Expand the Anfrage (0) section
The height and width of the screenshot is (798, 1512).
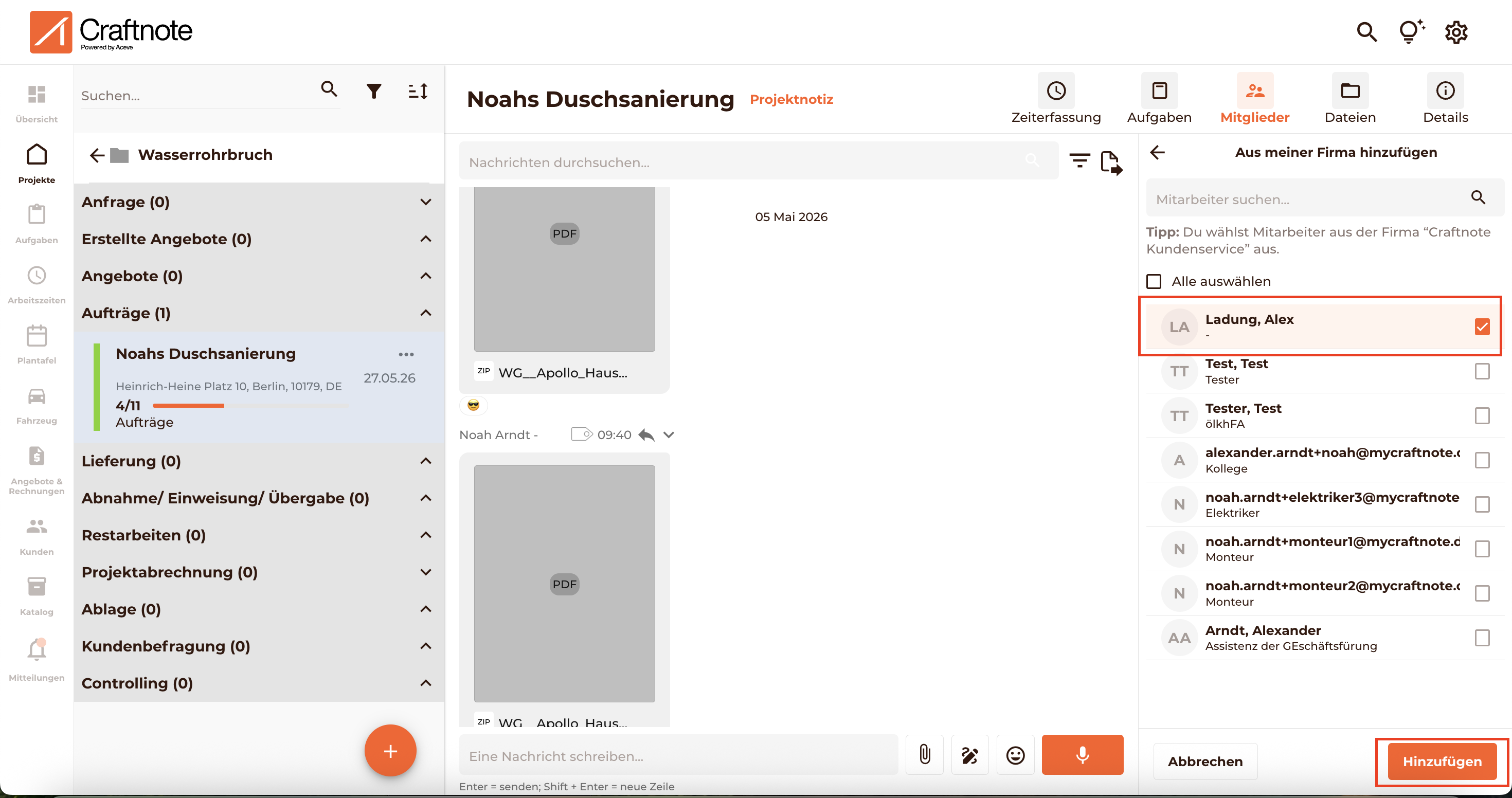426,202
